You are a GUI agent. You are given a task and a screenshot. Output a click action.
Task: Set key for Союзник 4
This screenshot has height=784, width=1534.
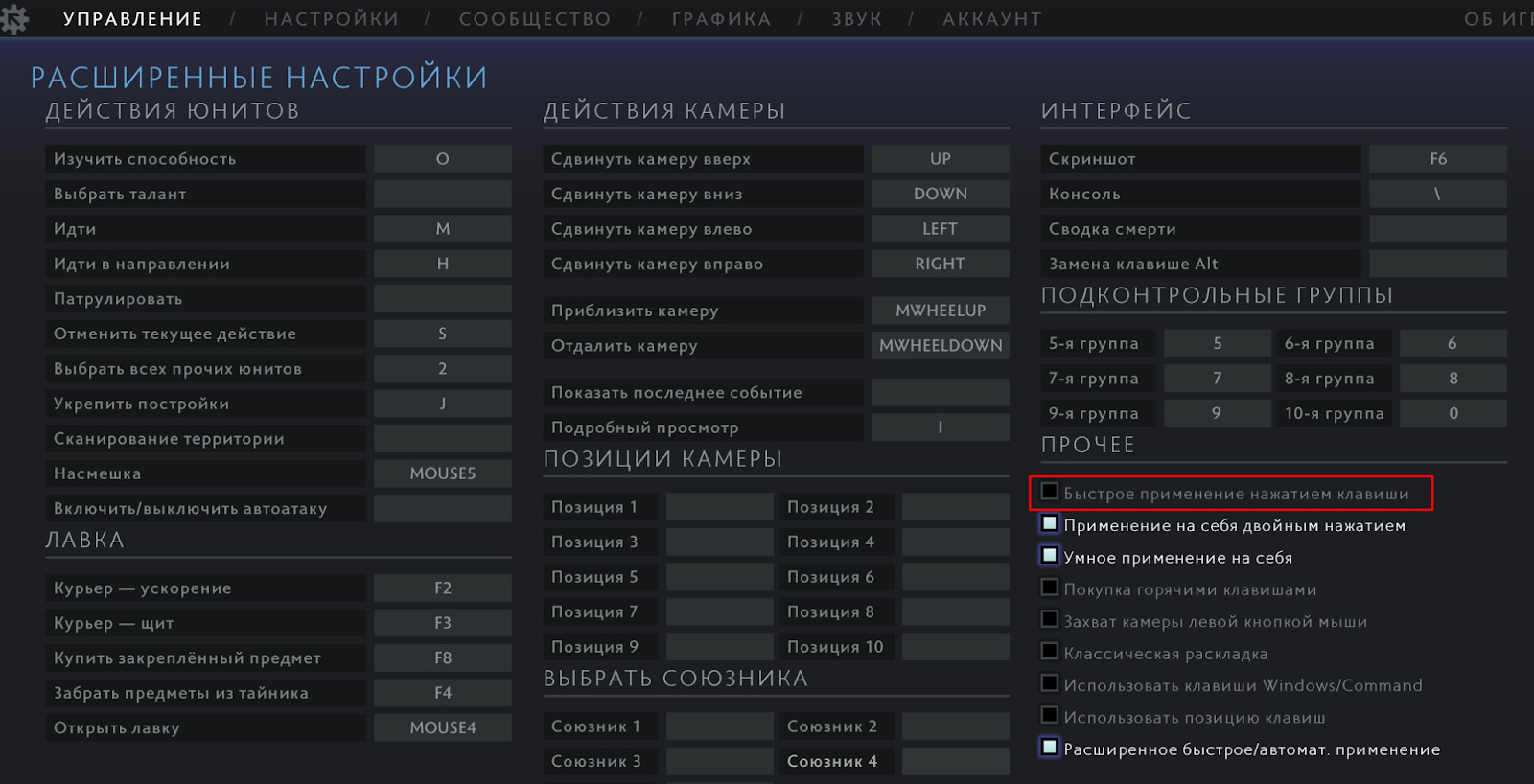(x=956, y=761)
